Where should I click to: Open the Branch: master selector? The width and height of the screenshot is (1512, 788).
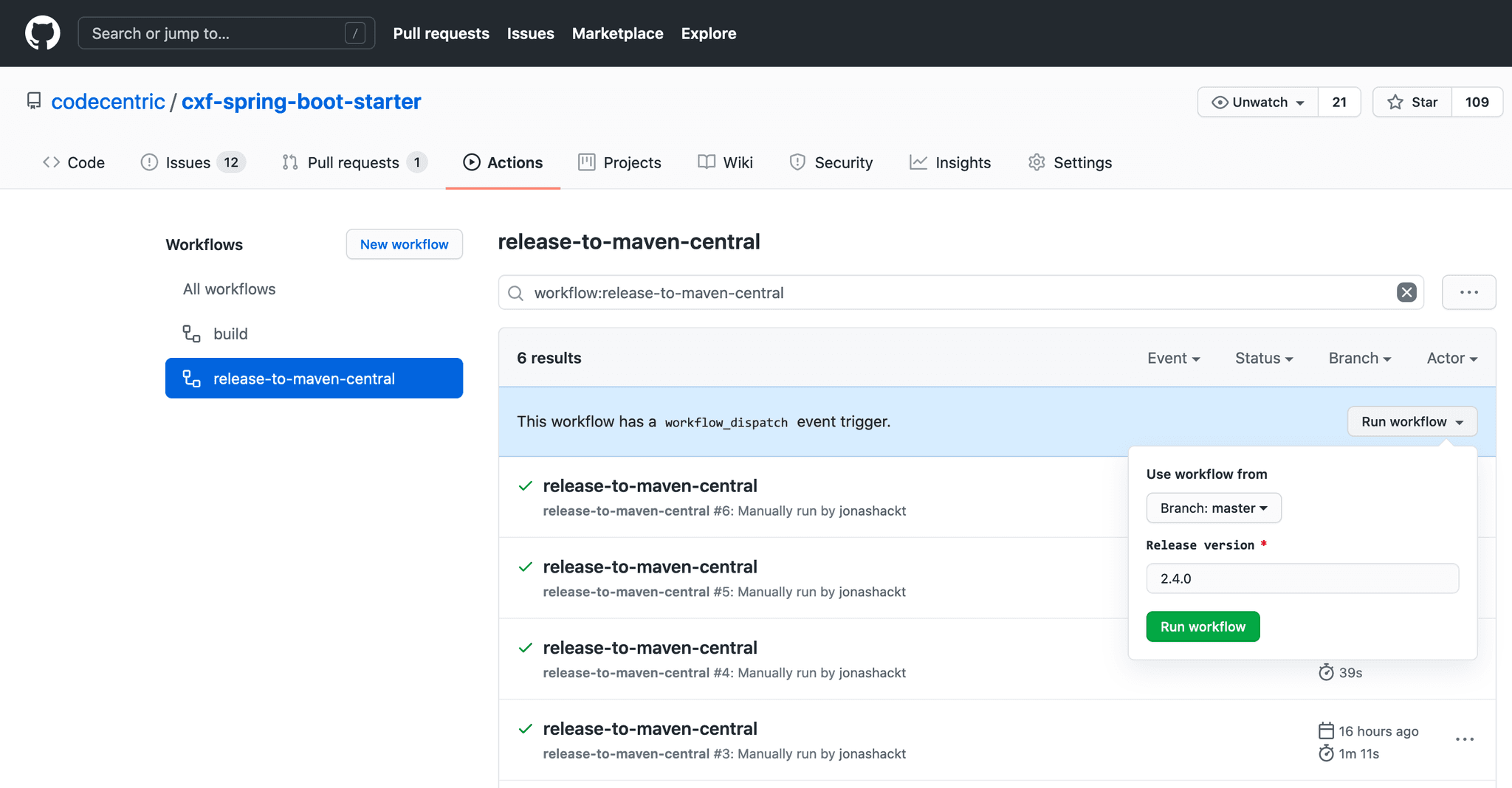coord(1213,508)
